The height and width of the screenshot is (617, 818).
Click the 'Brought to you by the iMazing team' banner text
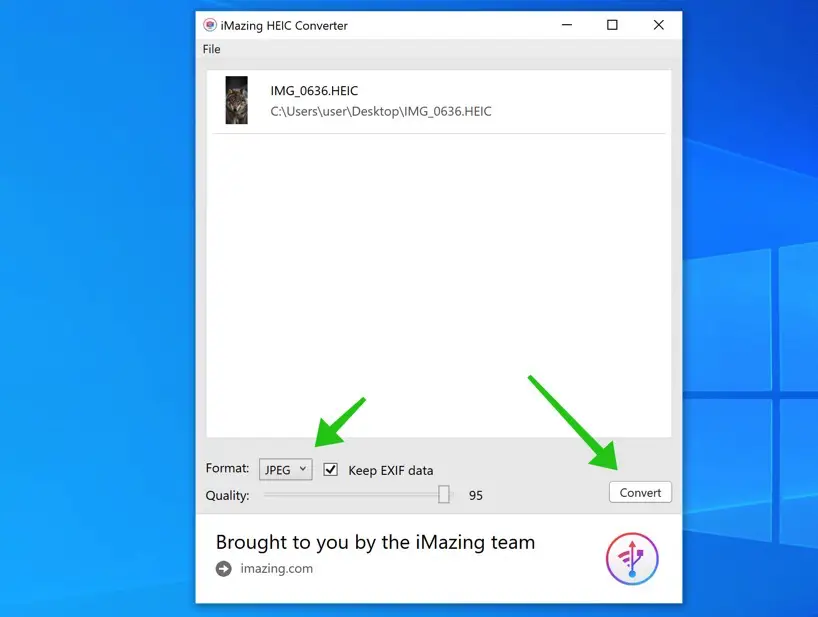pyautogui.click(x=375, y=542)
